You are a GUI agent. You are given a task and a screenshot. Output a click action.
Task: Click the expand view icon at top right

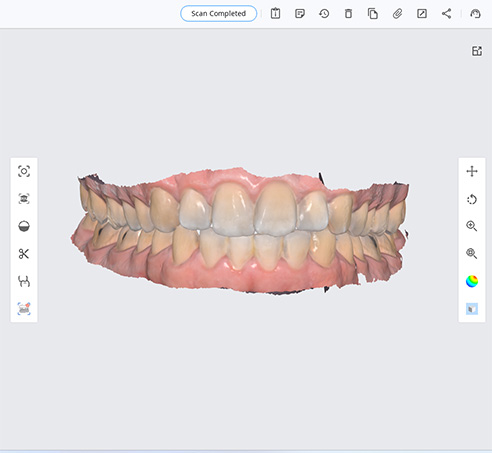477,51
